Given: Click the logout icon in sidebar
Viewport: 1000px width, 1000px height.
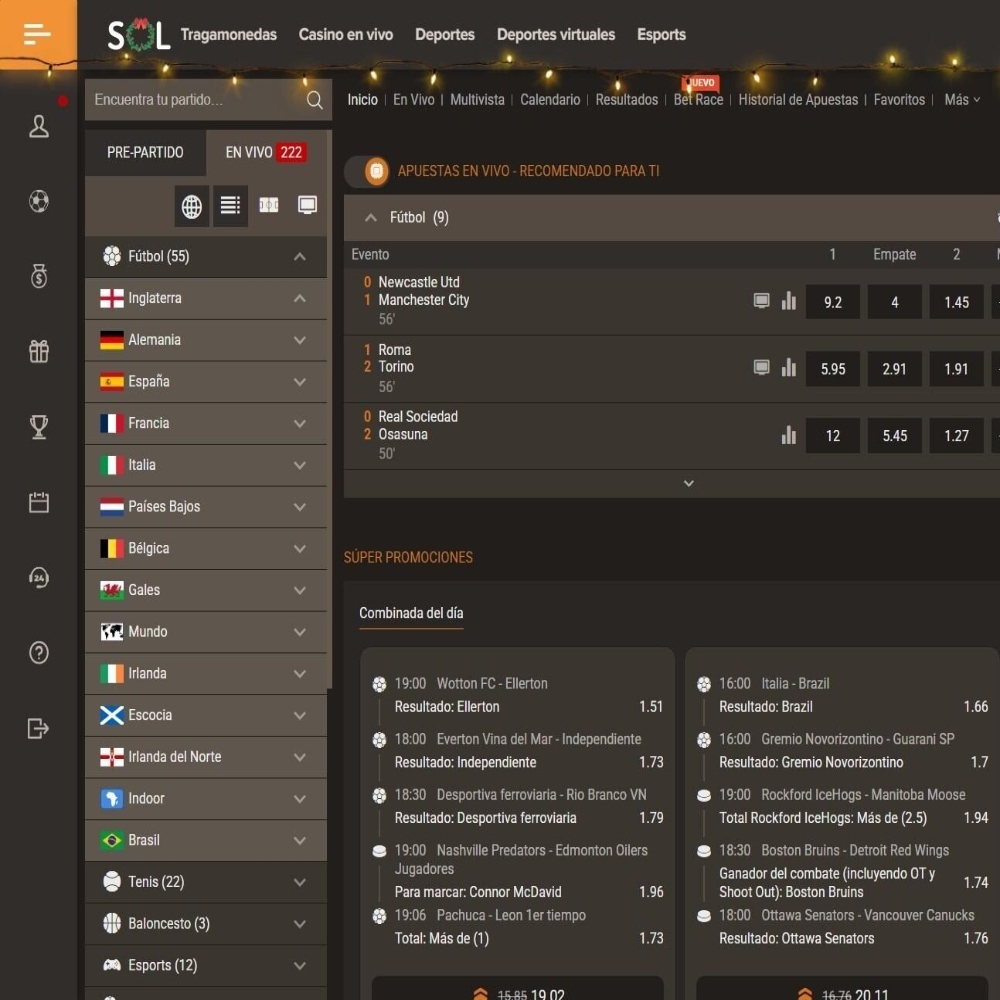Looking at the screenshot, I should (x=39, y=728).
